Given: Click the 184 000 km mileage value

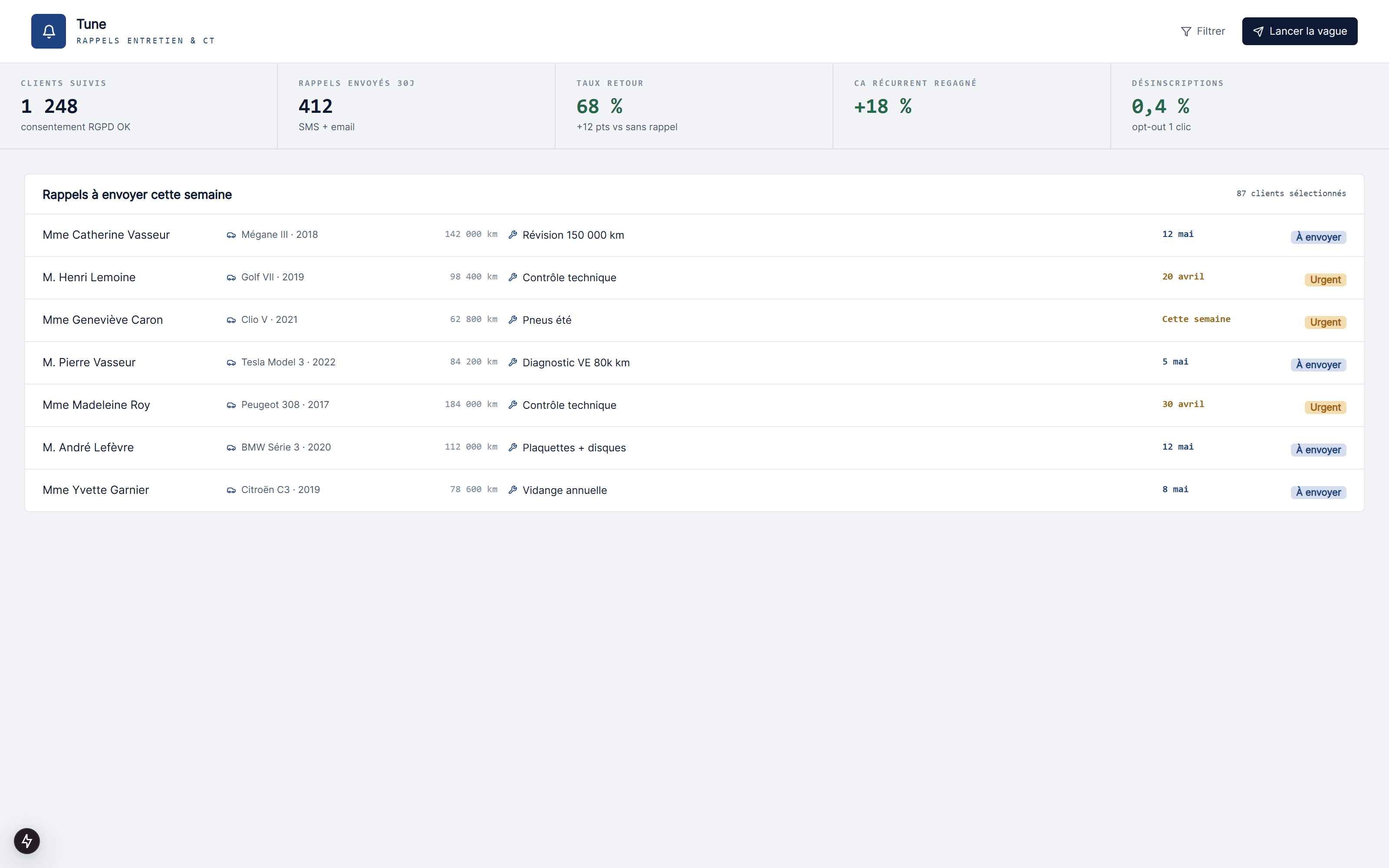Looking at the screenshot, I should [471, 404].
